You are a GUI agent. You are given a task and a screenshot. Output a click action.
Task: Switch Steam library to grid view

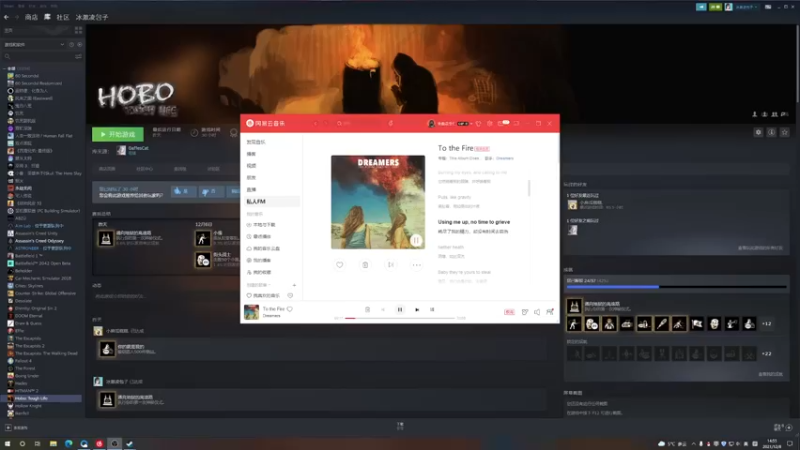click(x=79, y=31)
